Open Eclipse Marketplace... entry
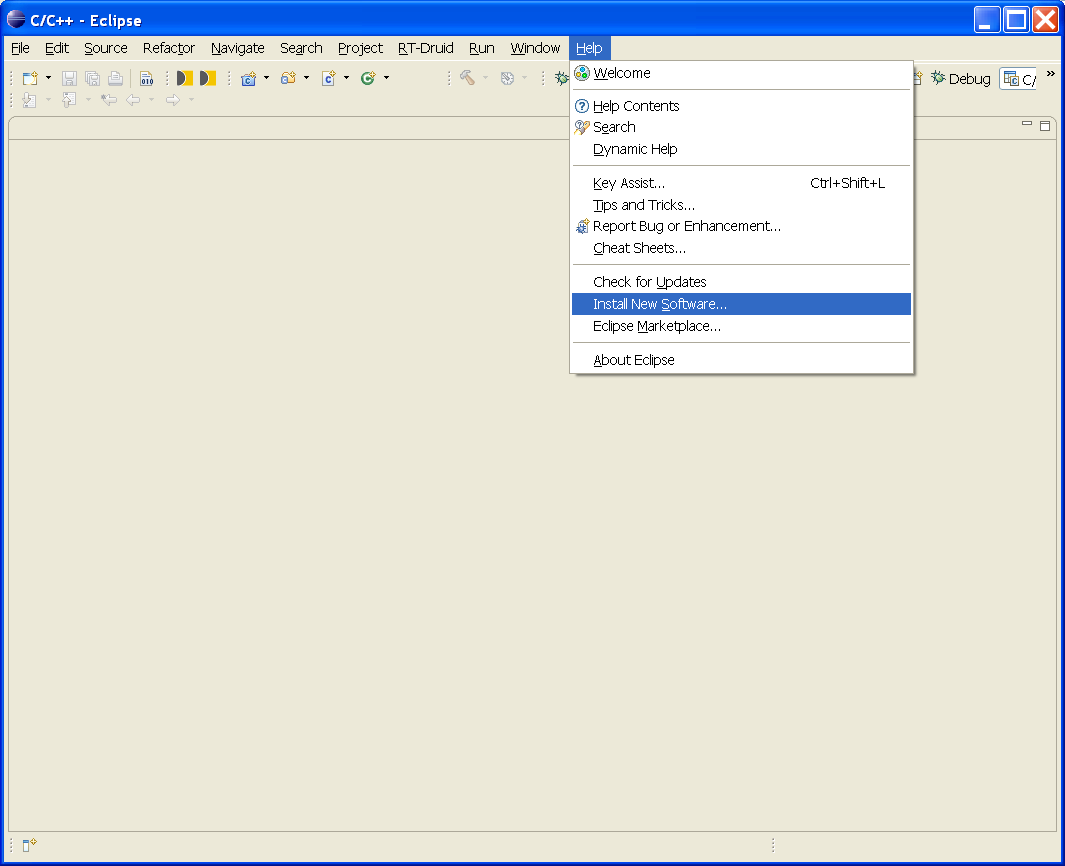The image size is (1065, 866). [x=741, y=326]
